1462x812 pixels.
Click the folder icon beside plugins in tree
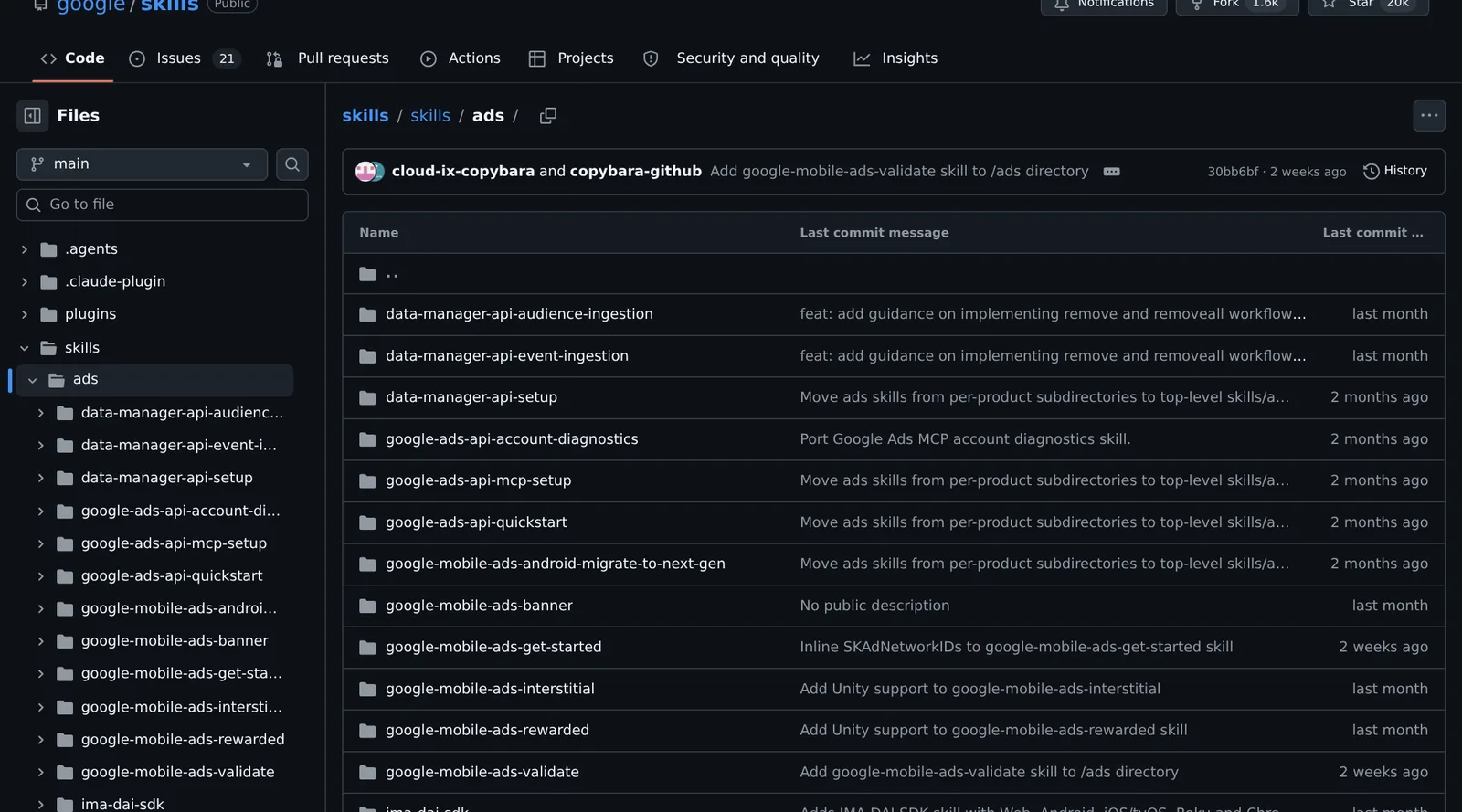48,314
